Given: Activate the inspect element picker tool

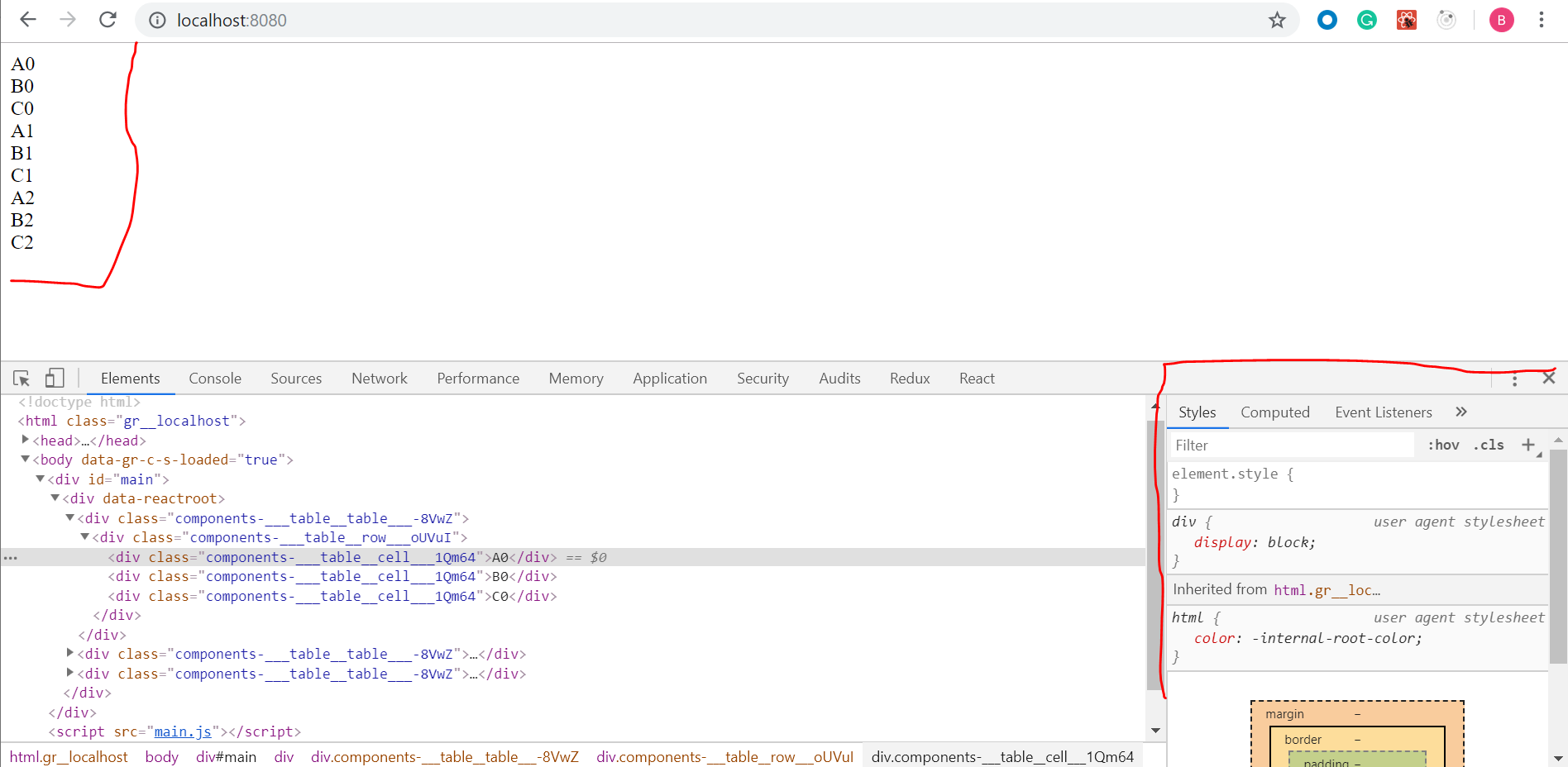Looking at the screenshot, I should (22, 379).
